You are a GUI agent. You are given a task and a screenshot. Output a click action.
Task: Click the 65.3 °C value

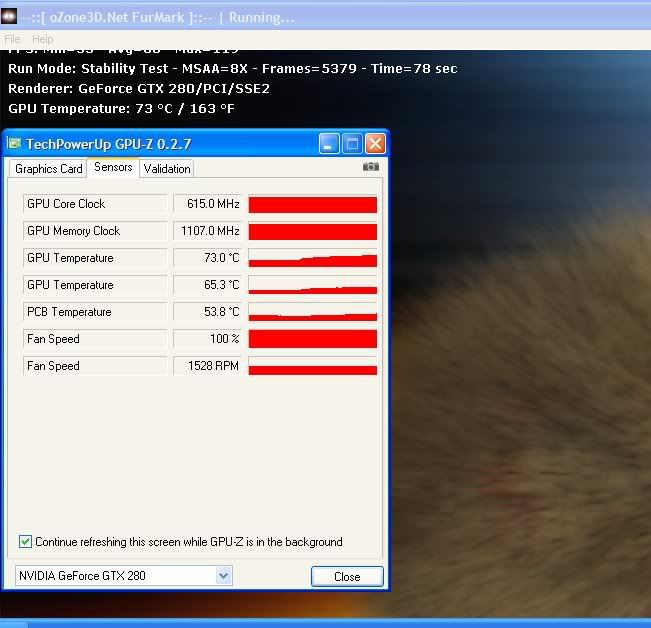point(208,285)
